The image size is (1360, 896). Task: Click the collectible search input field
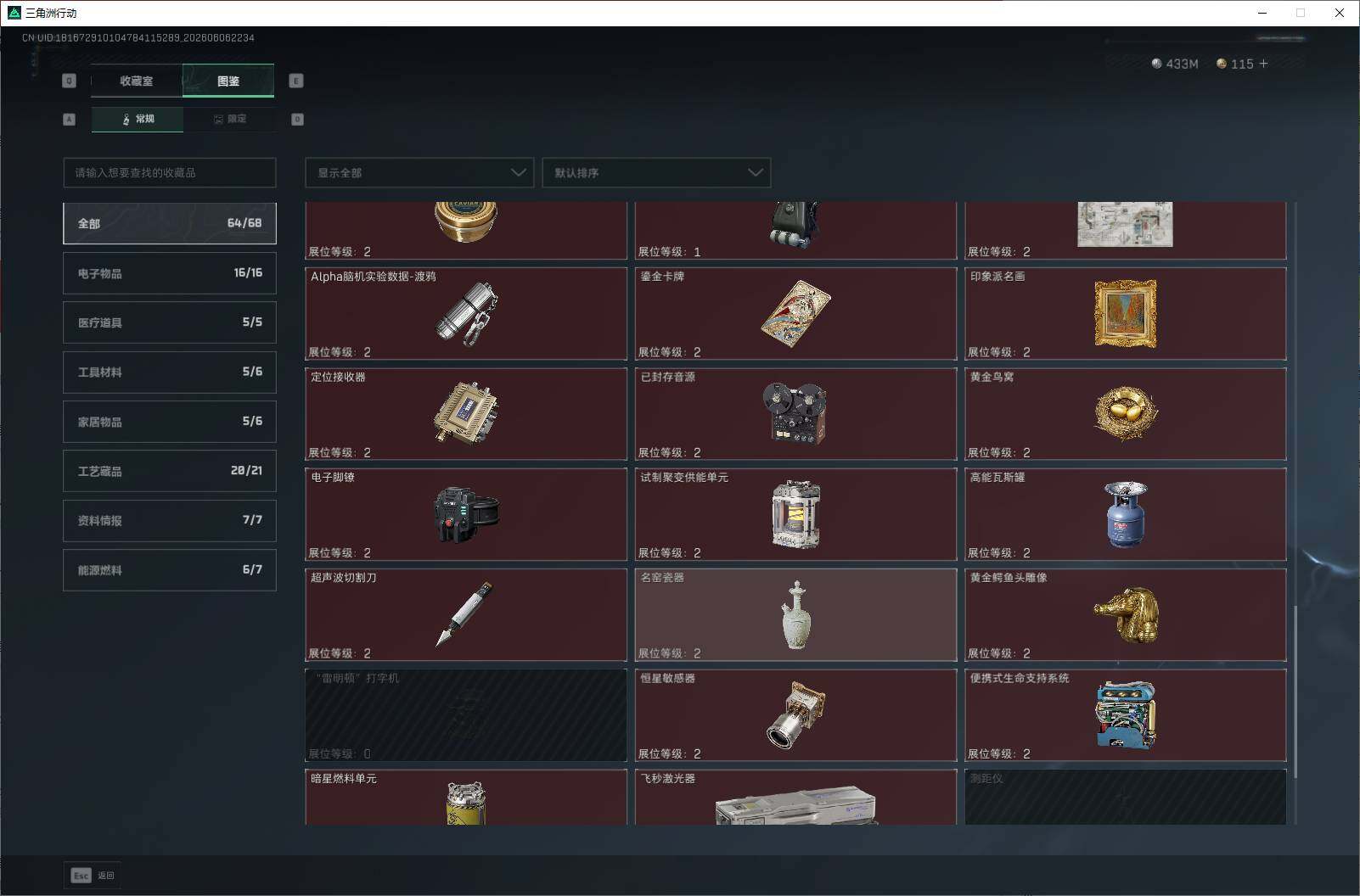pyautogui.click(x=170, y=172)
